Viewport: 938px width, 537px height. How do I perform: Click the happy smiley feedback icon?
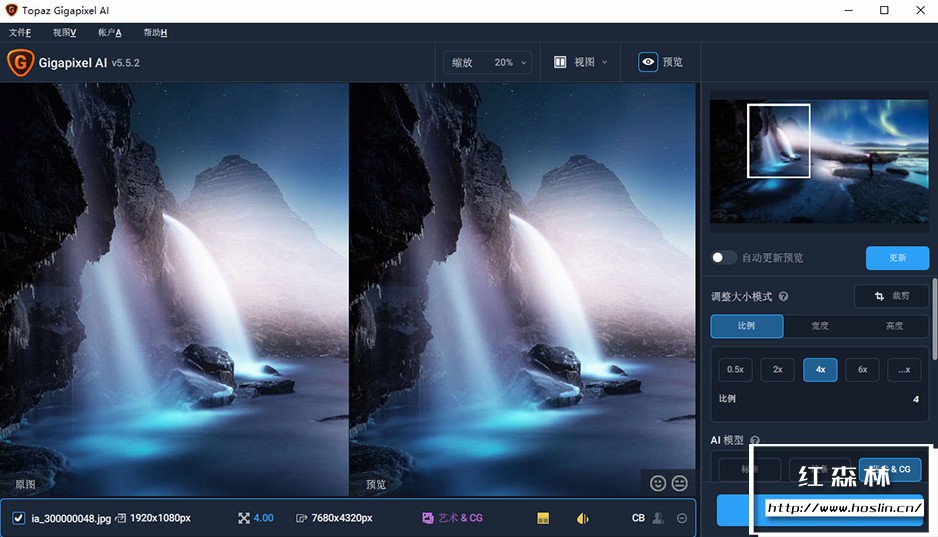[x=658, y=483]
